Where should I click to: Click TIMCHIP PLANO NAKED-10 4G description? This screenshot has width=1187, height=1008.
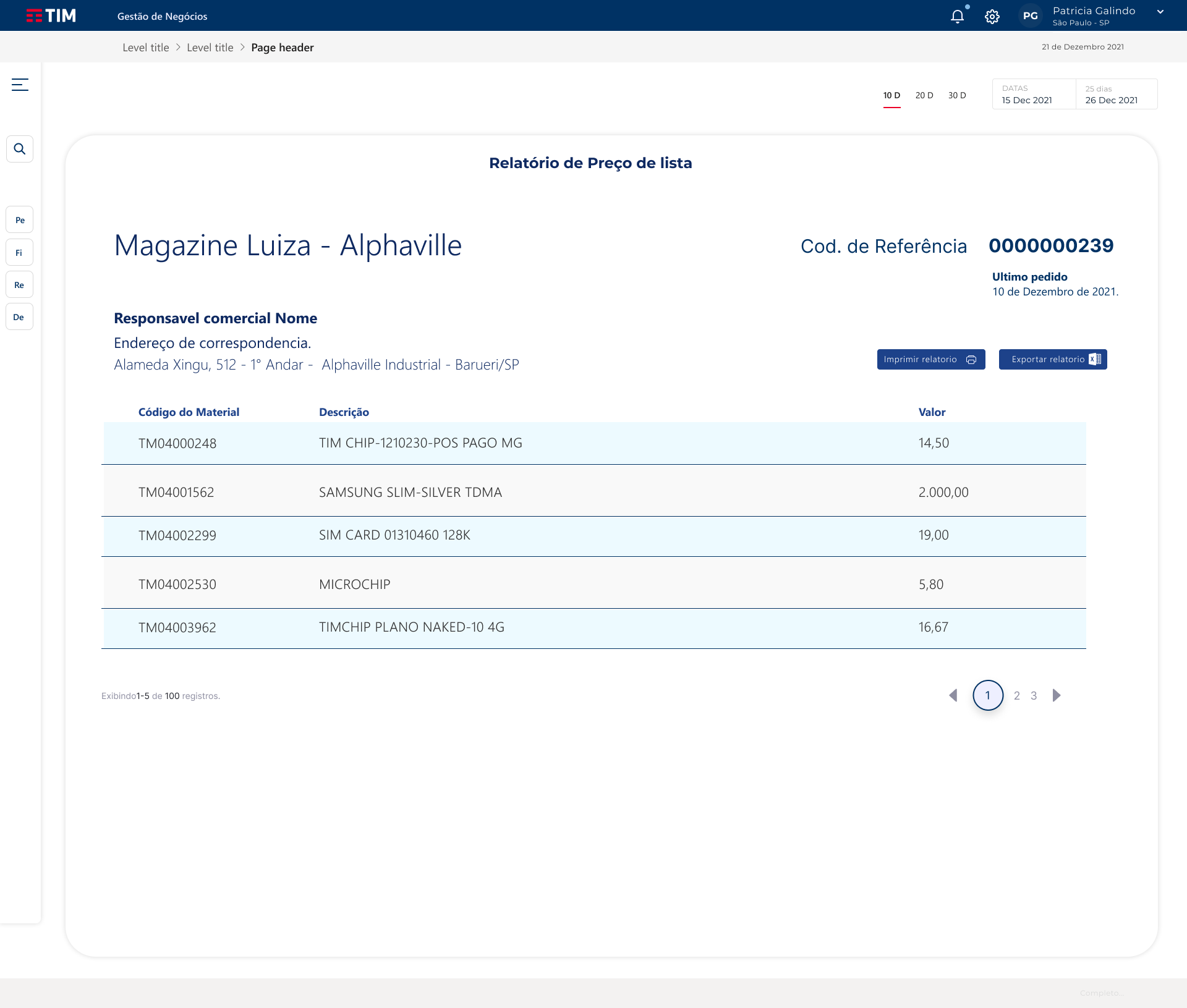coord(412,627)
